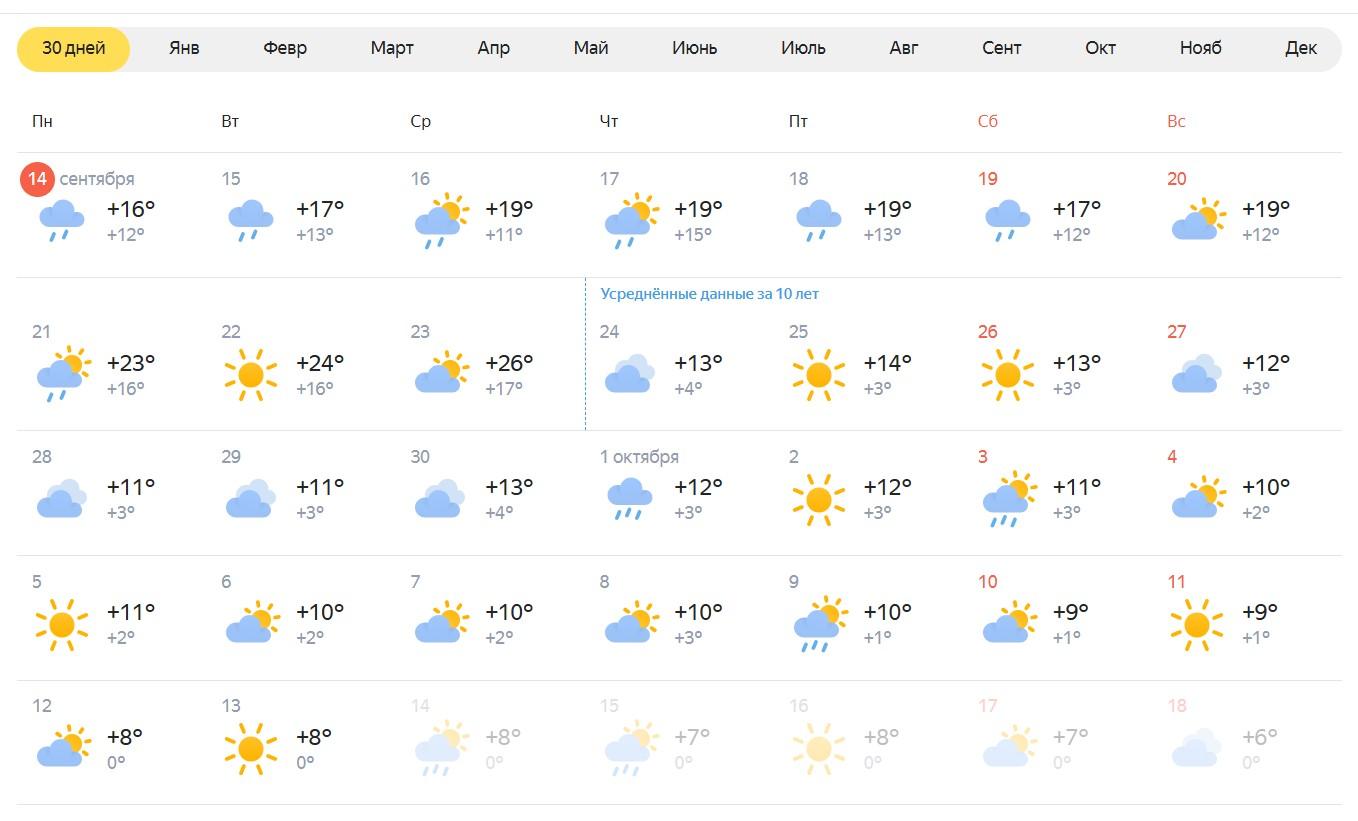Click the +26° temperature on September 23
1358x821 pixels.
point(509,362)
